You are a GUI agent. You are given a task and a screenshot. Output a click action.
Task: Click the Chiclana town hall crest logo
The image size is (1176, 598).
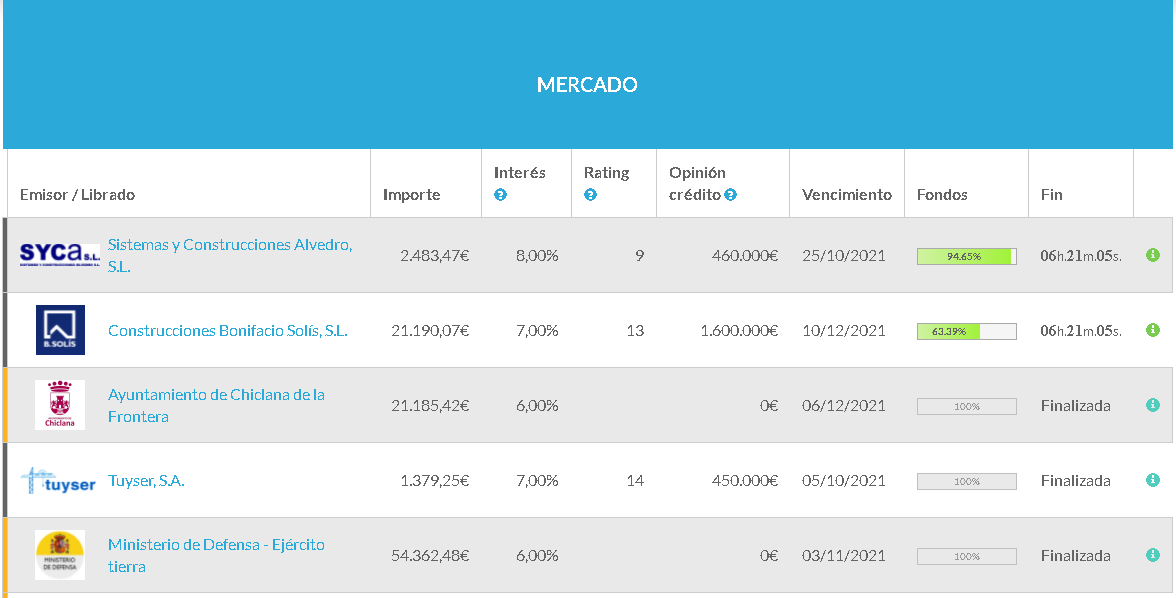click(x=60, y=405)
